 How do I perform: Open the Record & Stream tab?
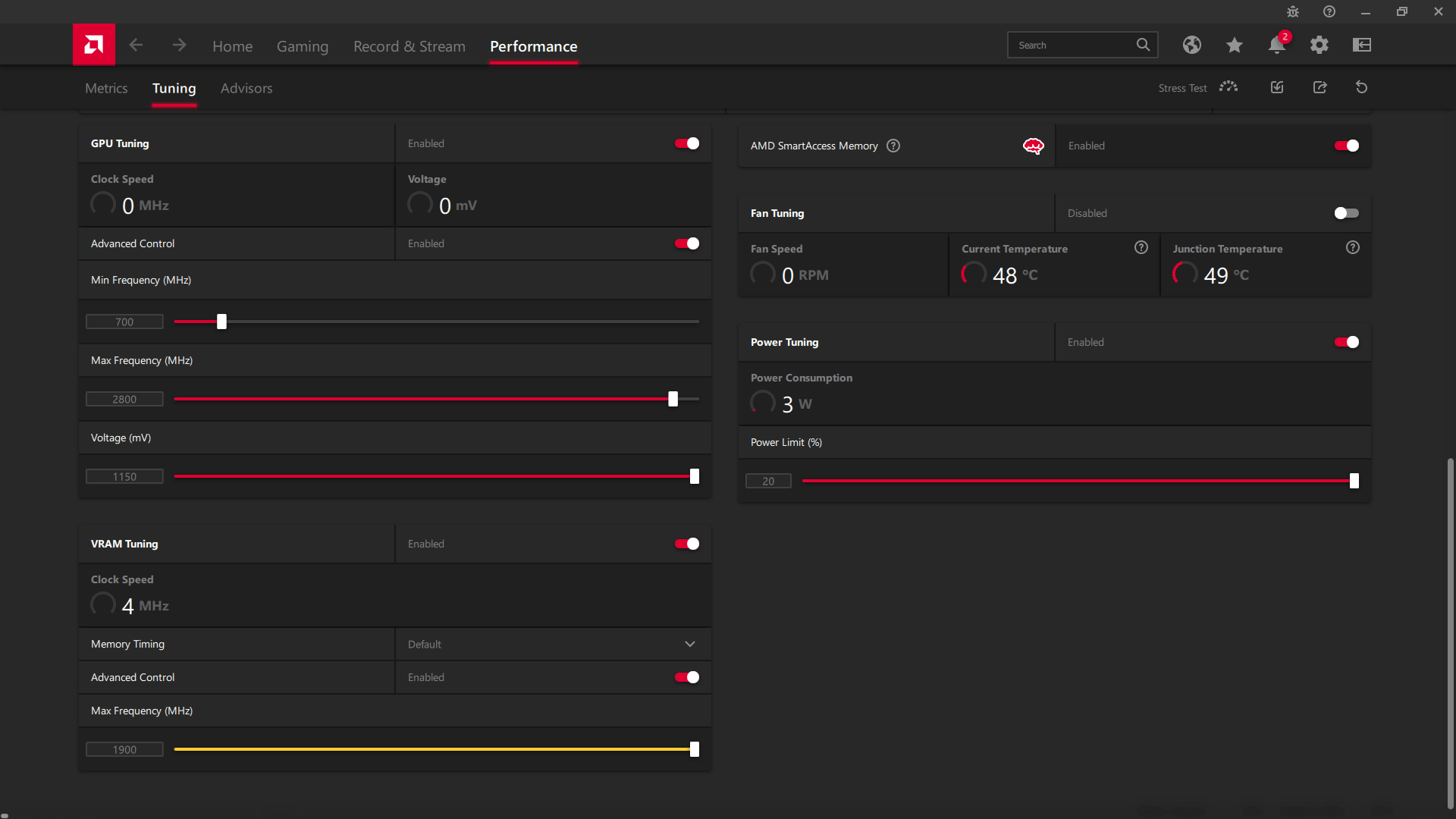pyautogui.click(x=409, y=46)
